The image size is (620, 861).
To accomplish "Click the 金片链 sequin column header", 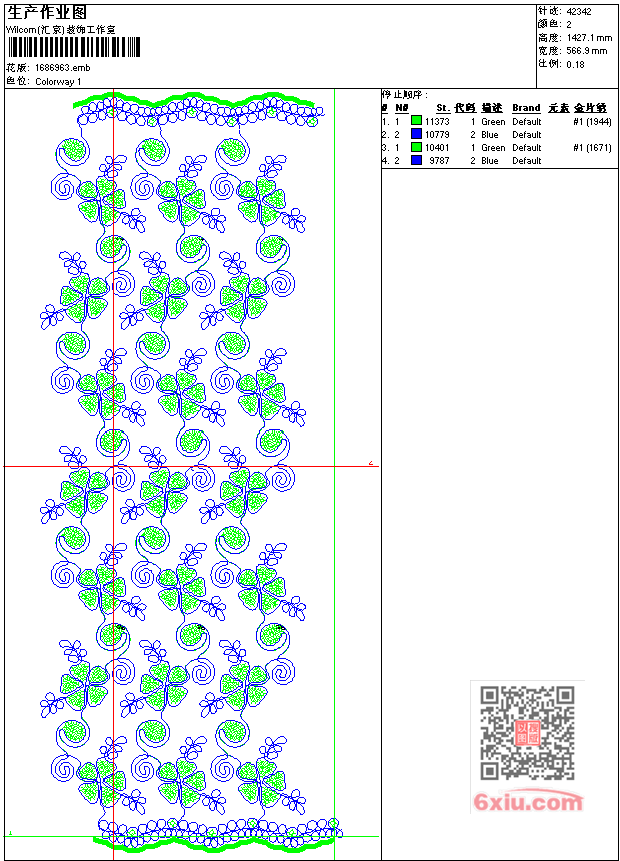I will (x=590, y=108).
